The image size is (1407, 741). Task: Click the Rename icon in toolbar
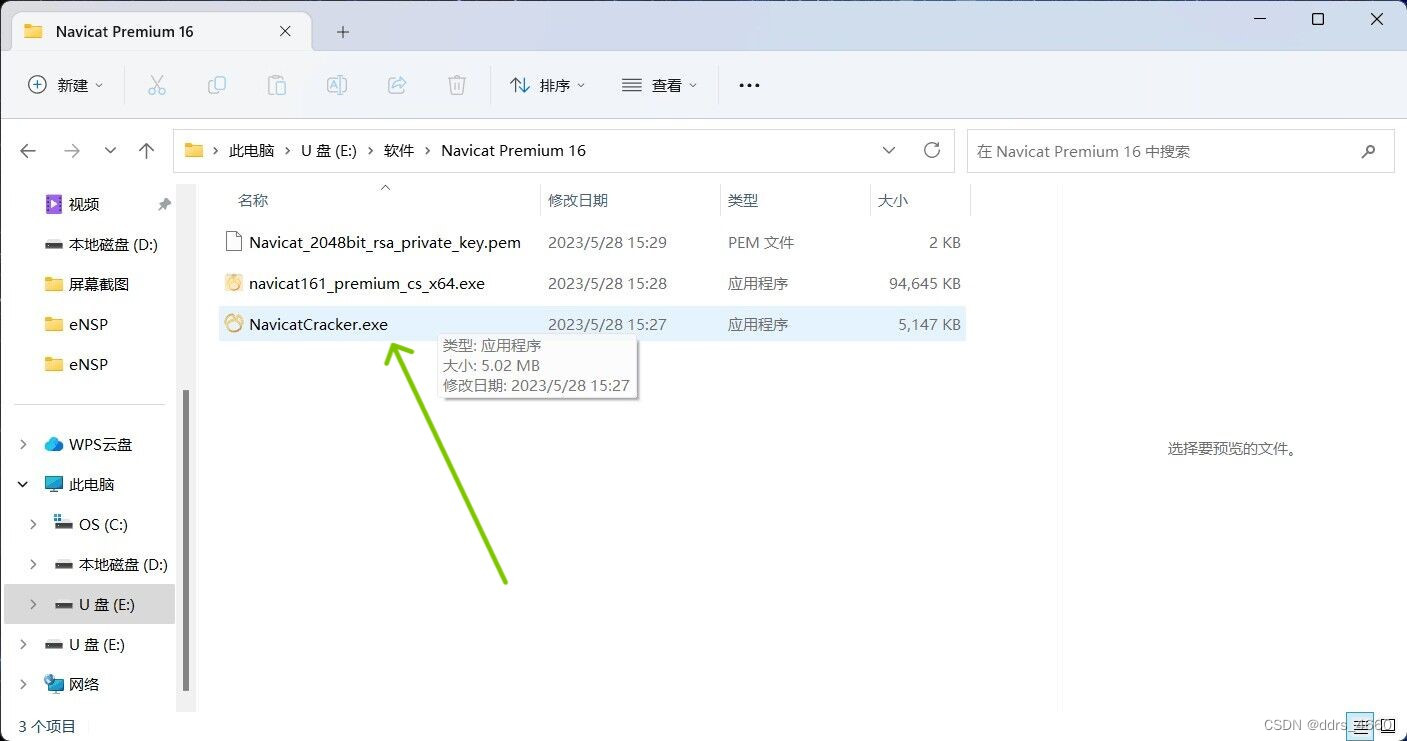point(337,86)
